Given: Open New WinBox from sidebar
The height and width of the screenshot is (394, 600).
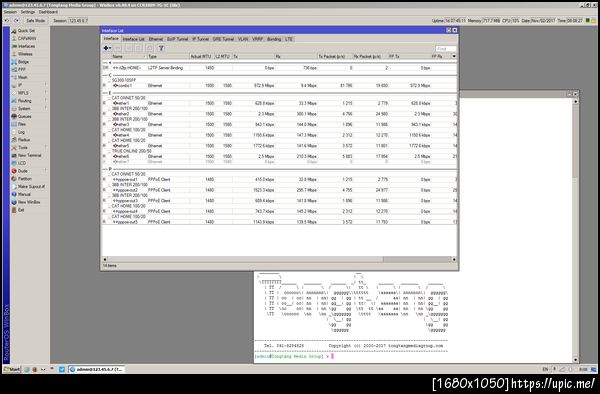Looking at the screenshot, I should 28,202.
